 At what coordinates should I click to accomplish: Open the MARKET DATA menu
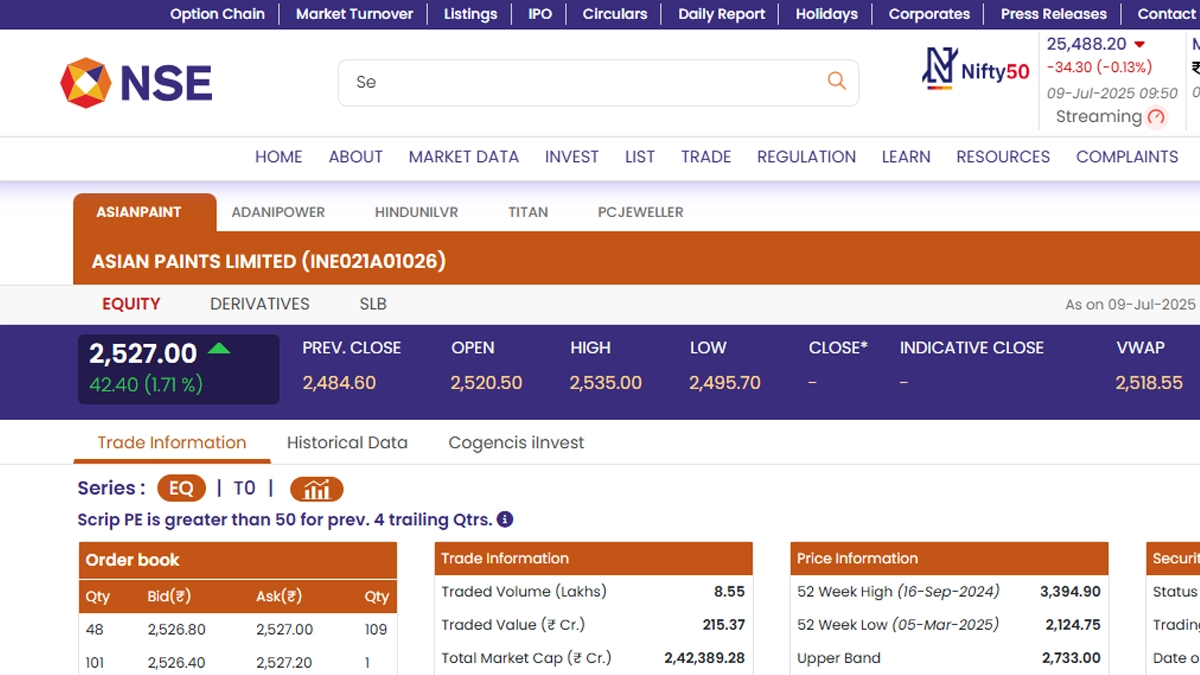(463, 157)
